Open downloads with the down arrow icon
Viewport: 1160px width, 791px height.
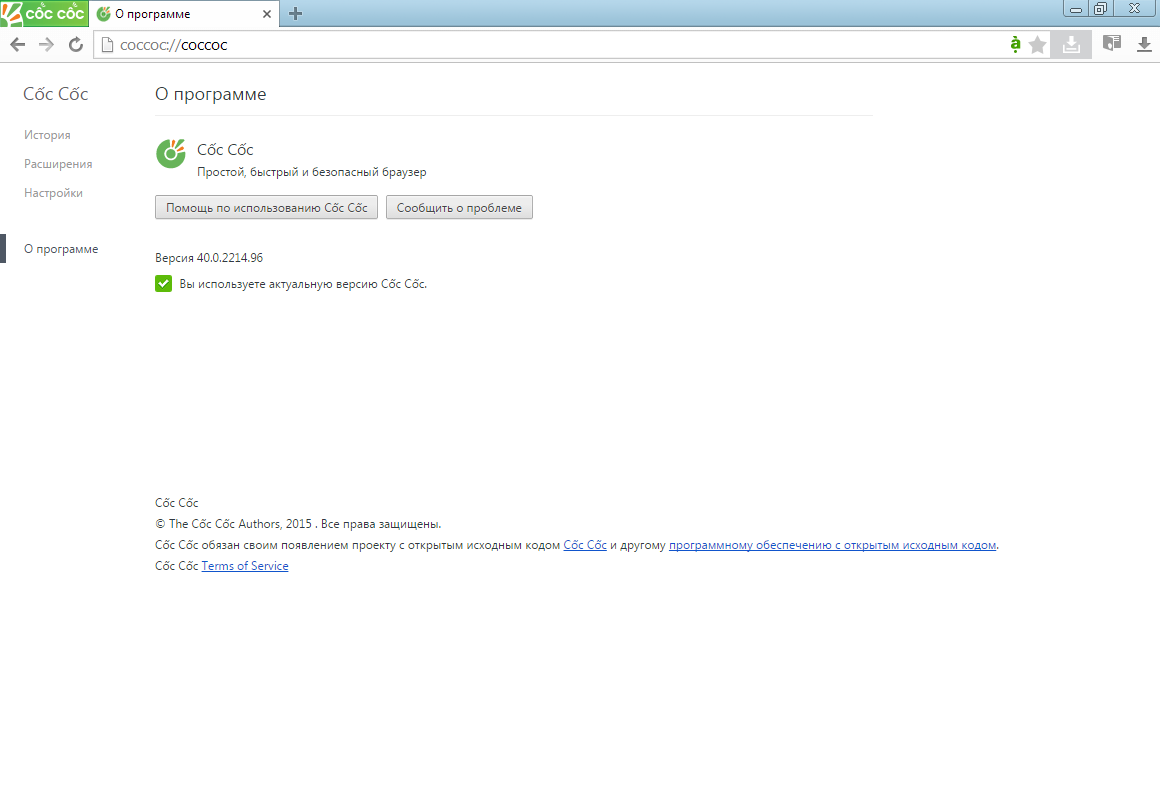point(1144,44)
